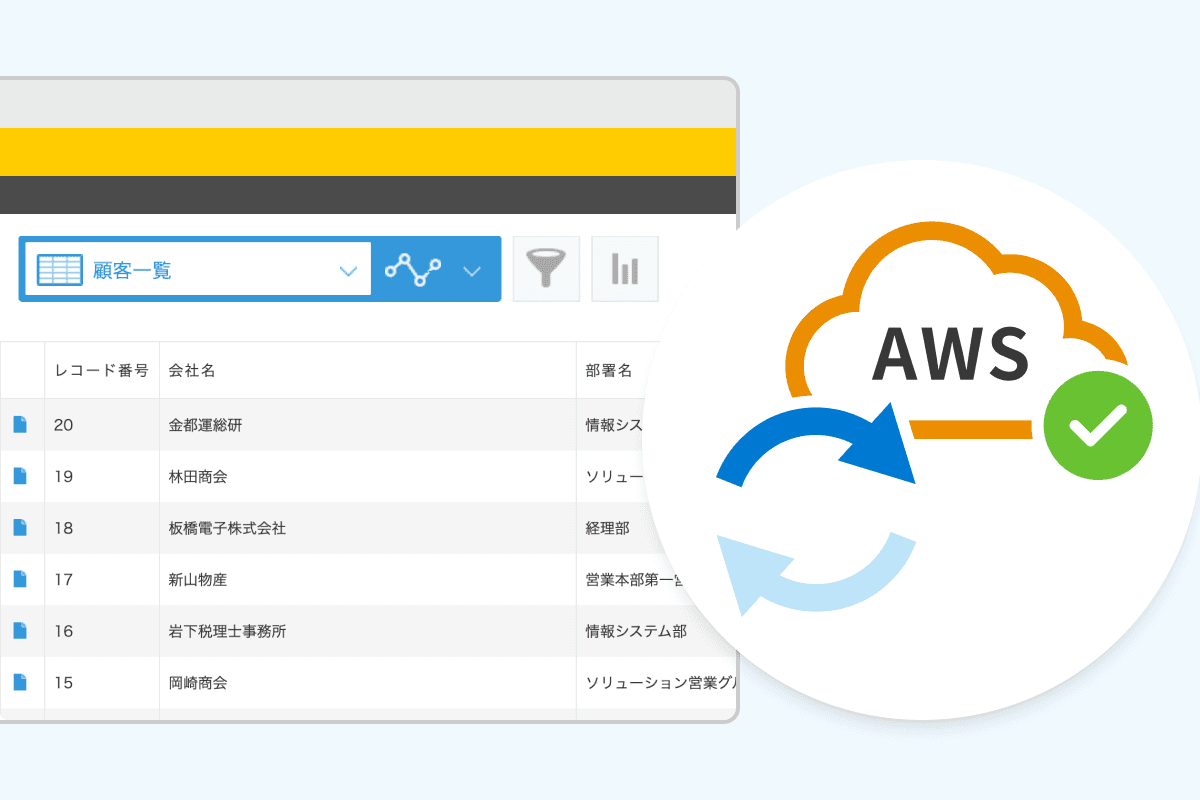Click 情報システム部 in row 16
This screenshot has height=800, width=1200.
(x=636, y=632)
